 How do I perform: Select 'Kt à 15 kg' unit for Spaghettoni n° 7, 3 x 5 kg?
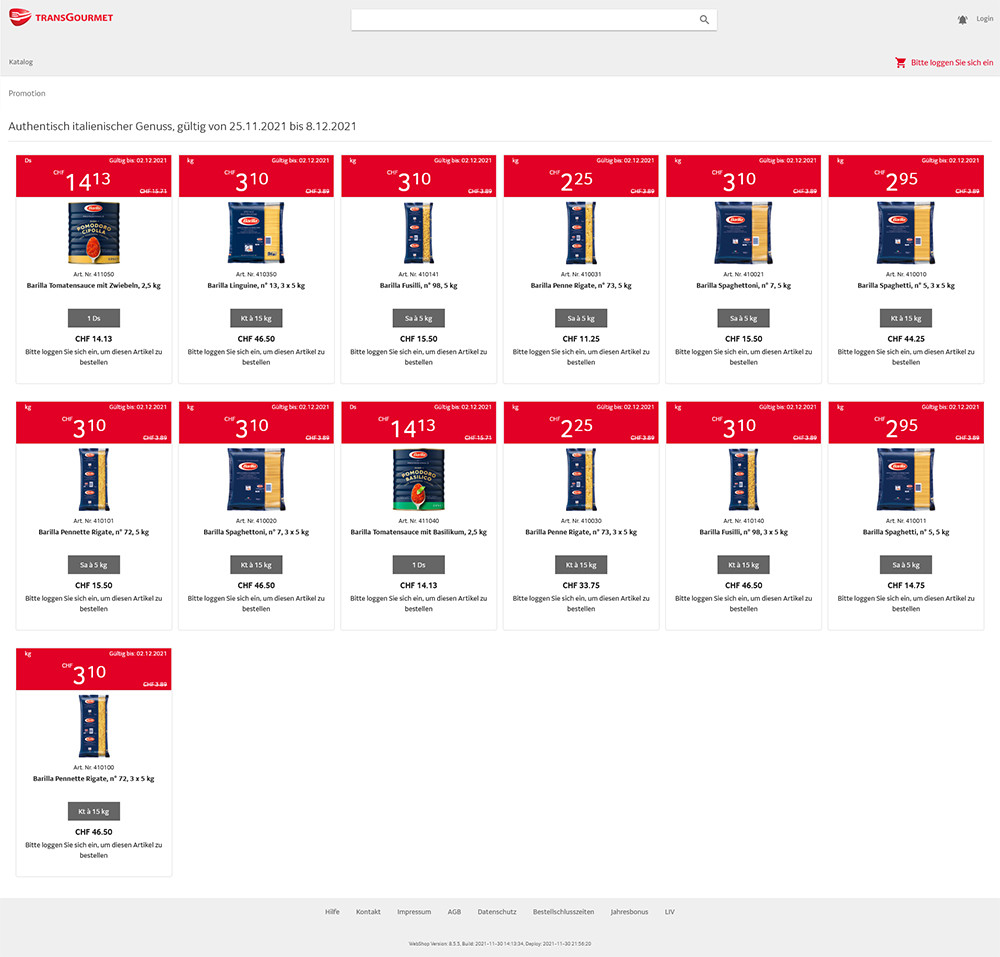click(256, 565)
